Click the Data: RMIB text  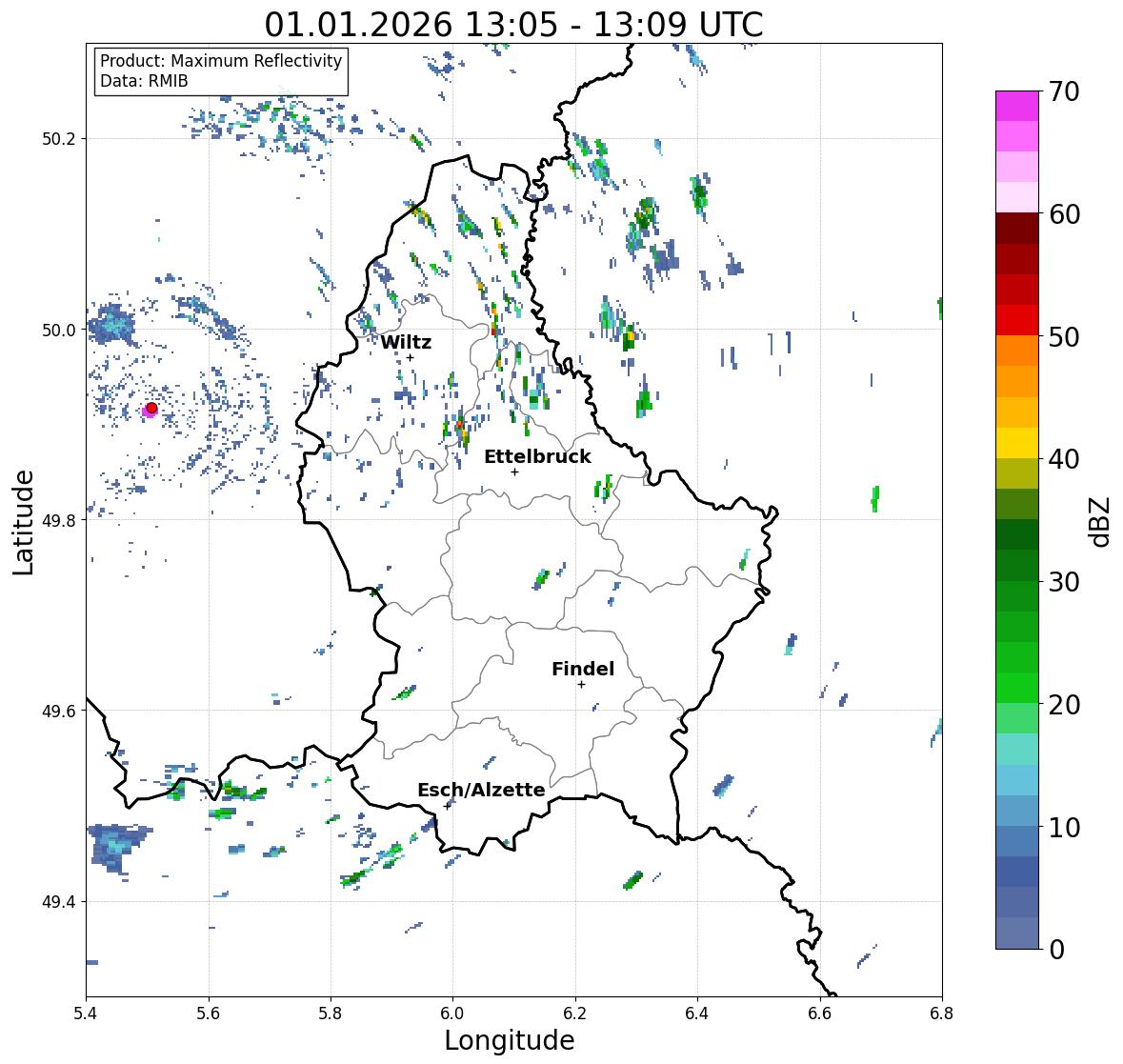click(144, 81)
